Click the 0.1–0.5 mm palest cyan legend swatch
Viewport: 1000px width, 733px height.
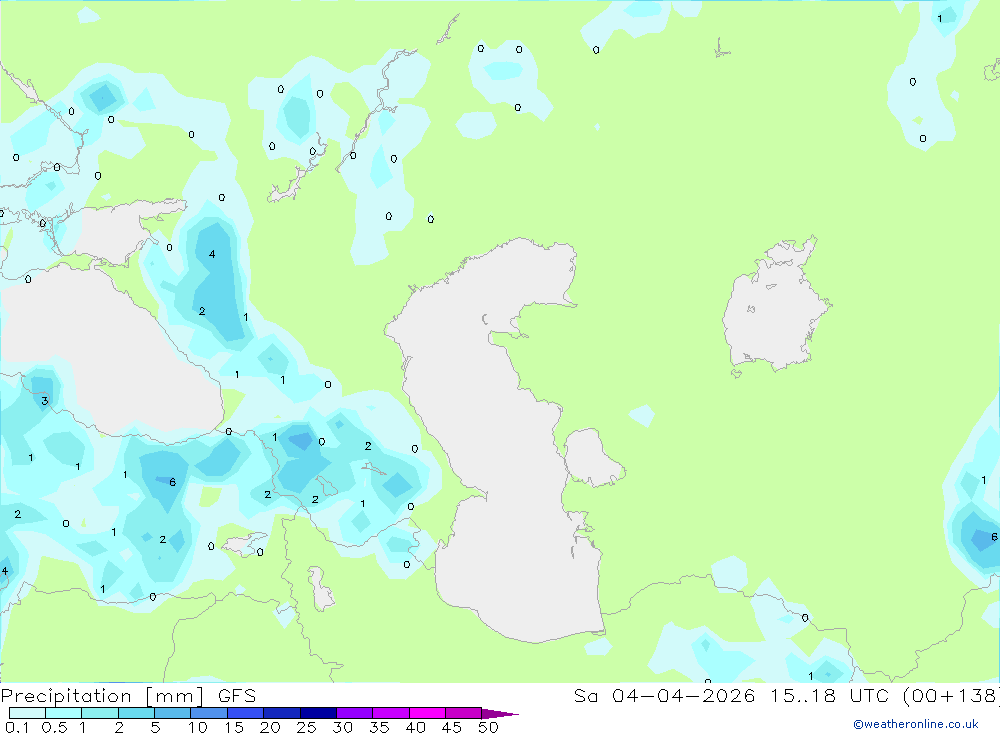[27, 713]
